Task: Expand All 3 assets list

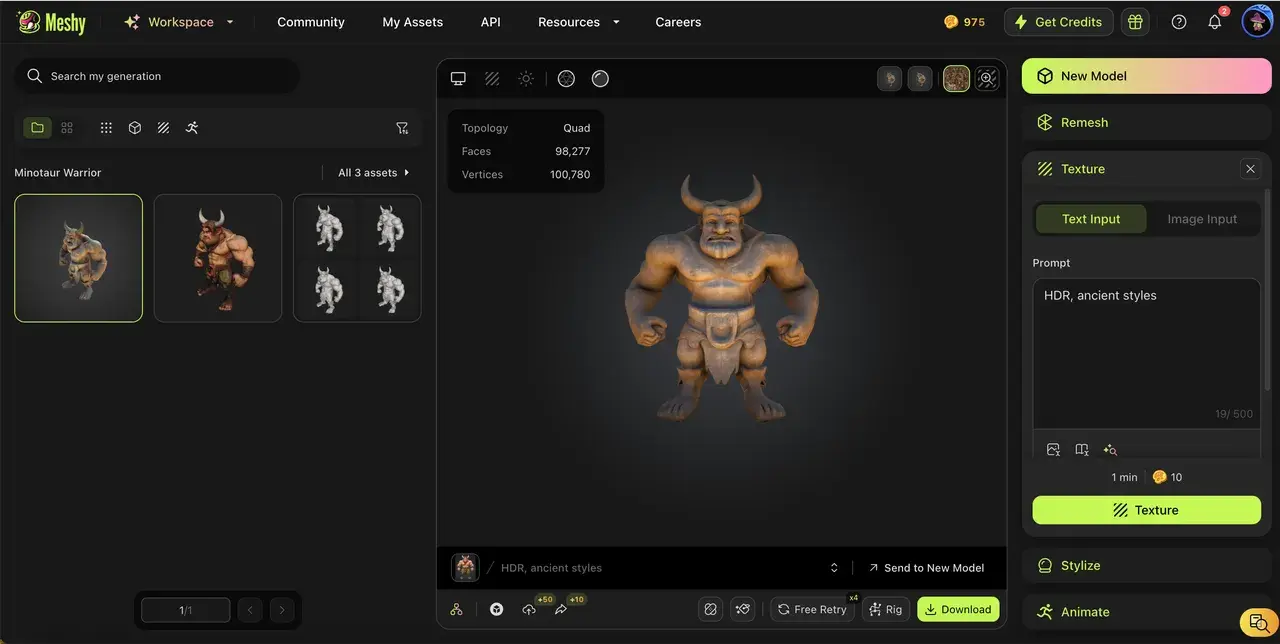Action: (373, 173)
